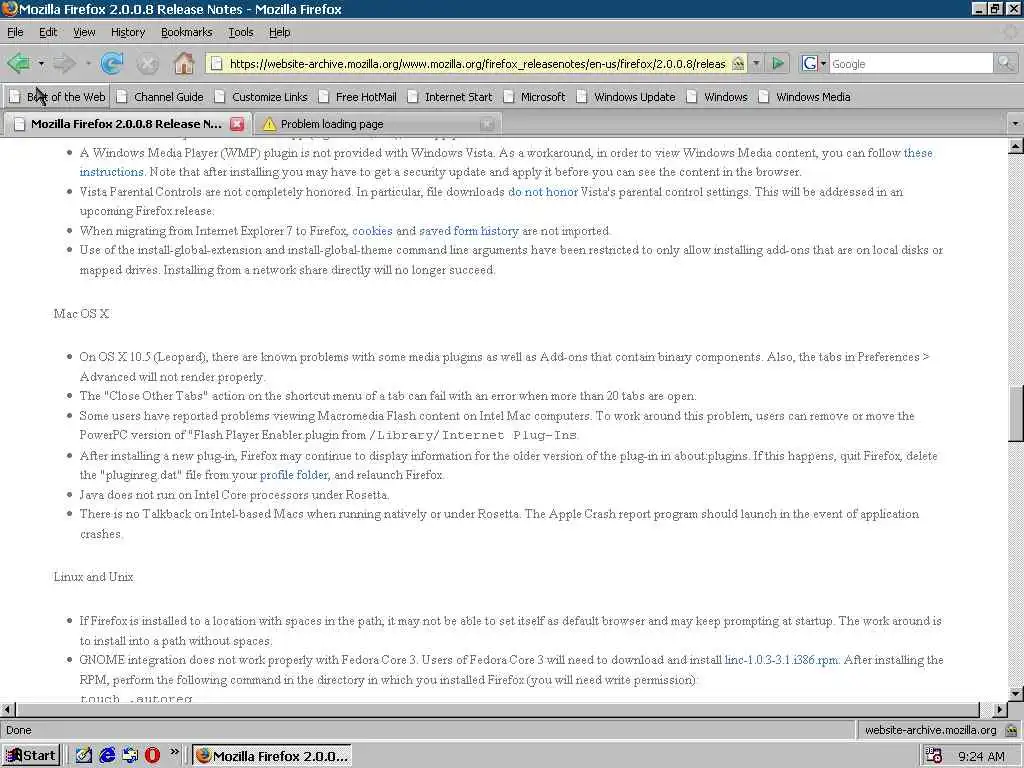
Task: Open the address bar URL dropdown
Action: [x=756, y=63]
